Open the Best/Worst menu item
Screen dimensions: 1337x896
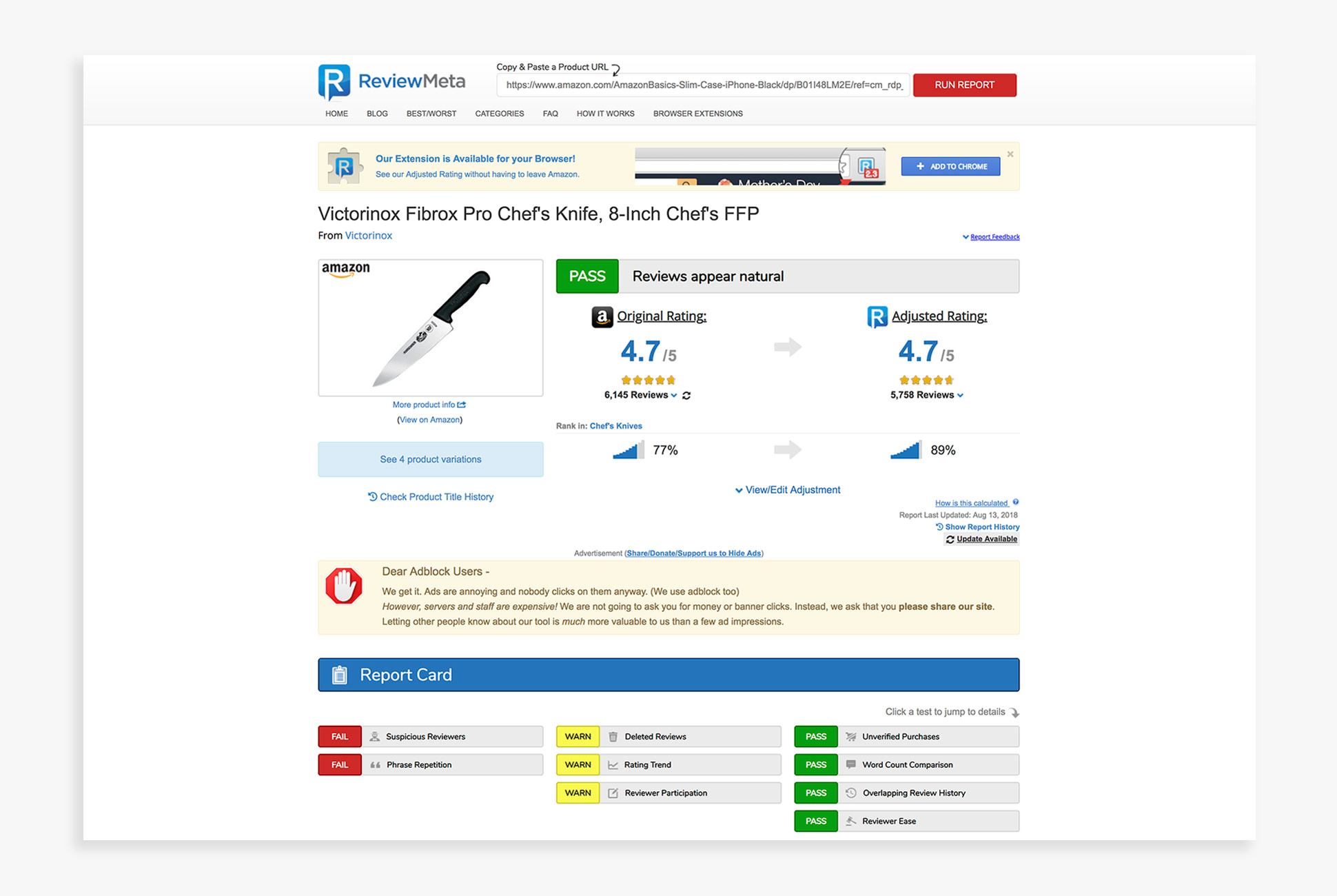point(431,114)
